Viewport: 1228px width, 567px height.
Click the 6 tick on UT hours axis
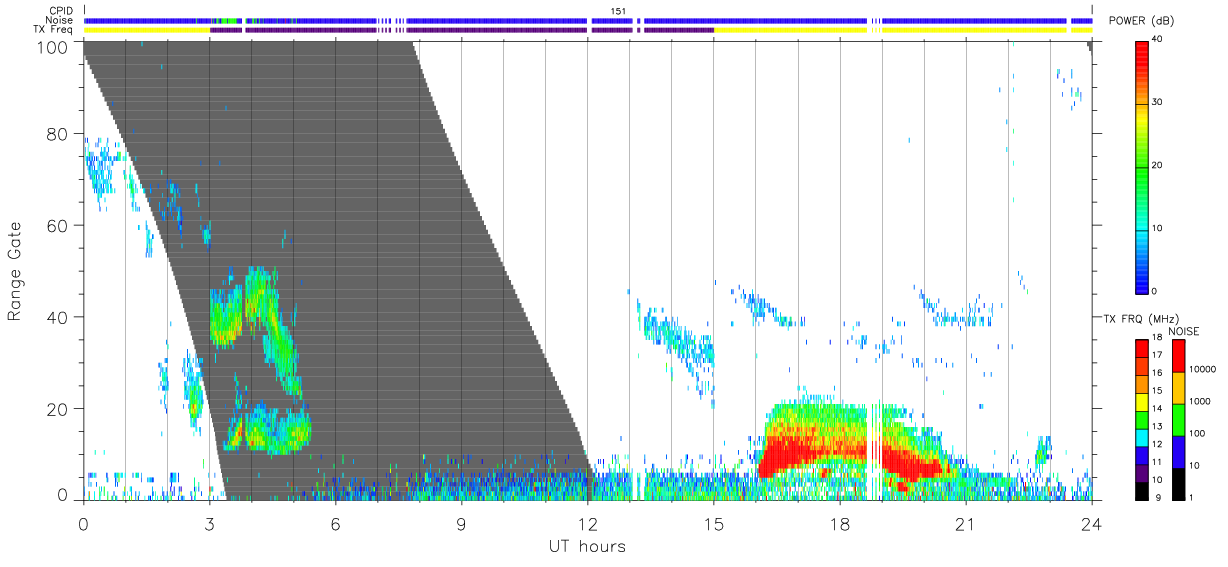click(x=335, y=524)
